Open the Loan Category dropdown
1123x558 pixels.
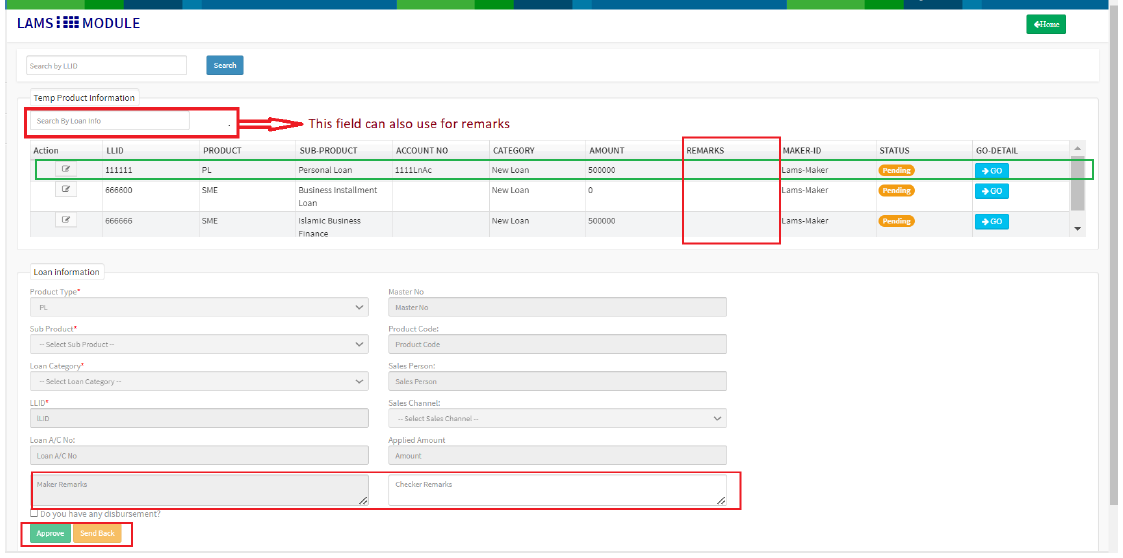199,381
